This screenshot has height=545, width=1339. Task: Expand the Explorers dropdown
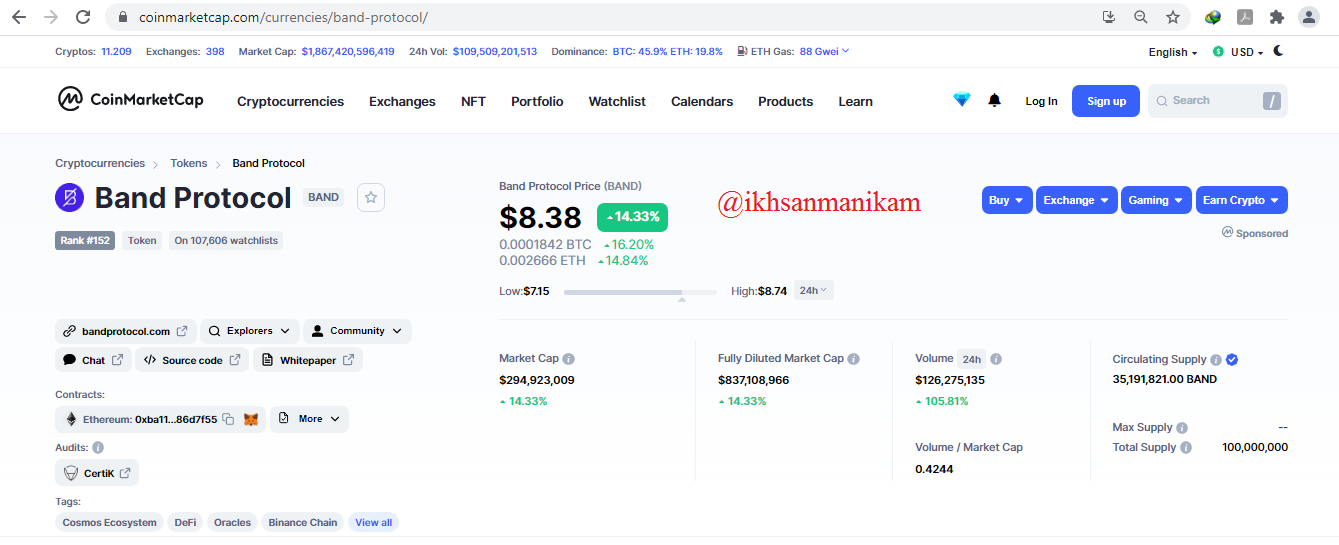(249, 331)
